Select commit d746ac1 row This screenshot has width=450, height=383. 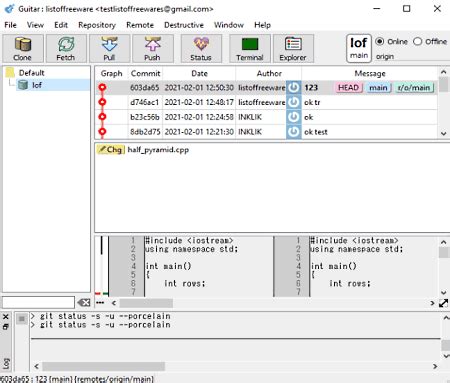[266, 102]
